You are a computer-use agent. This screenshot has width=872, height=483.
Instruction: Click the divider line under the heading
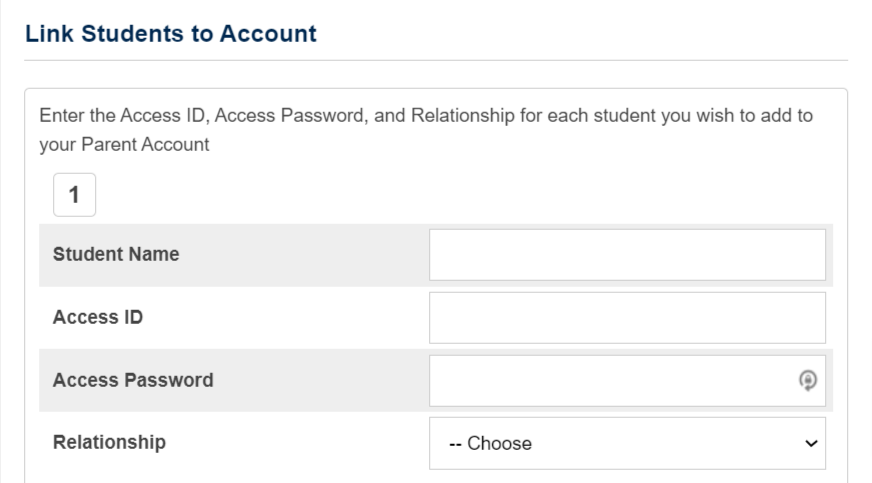(x=435, y=60)
